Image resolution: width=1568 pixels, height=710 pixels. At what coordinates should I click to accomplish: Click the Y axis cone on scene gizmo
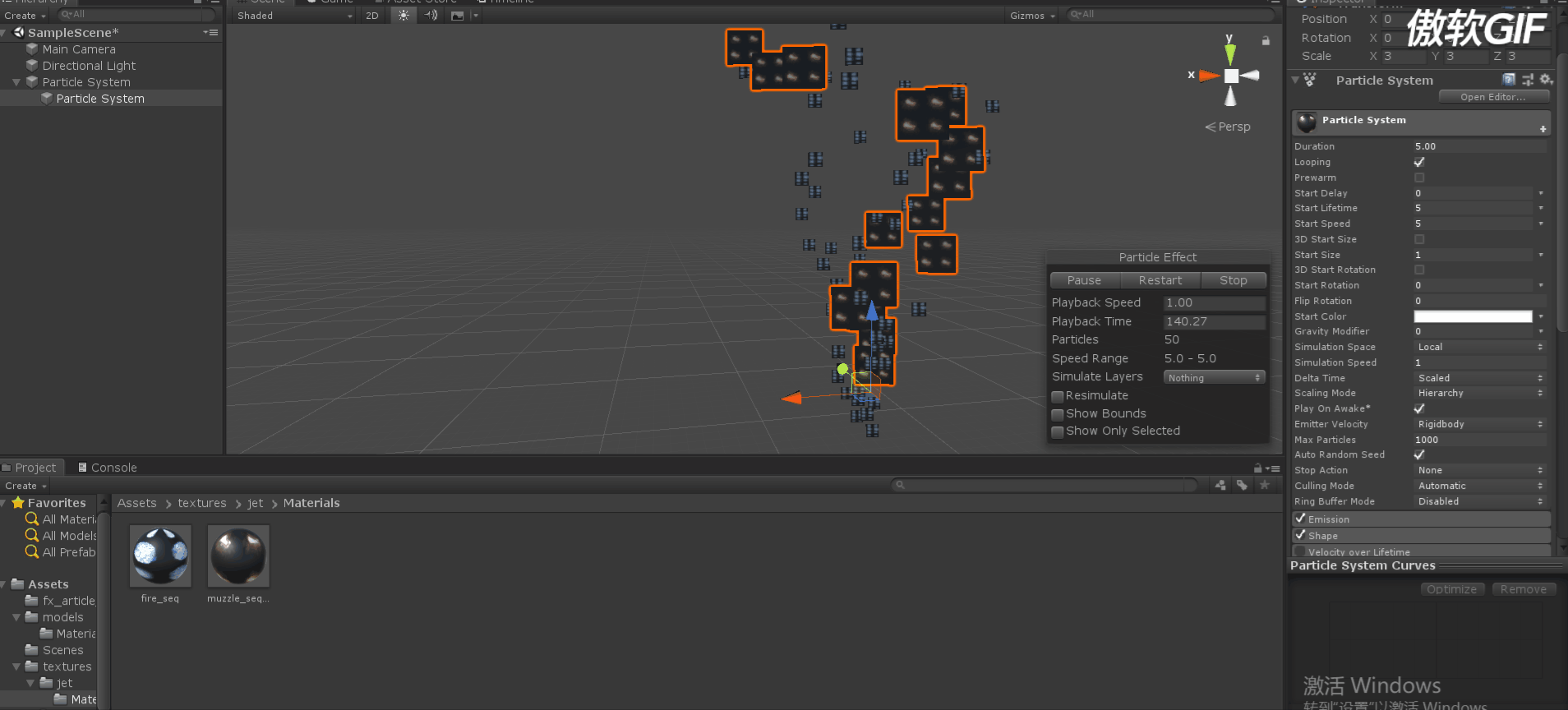pos(1230,54)
